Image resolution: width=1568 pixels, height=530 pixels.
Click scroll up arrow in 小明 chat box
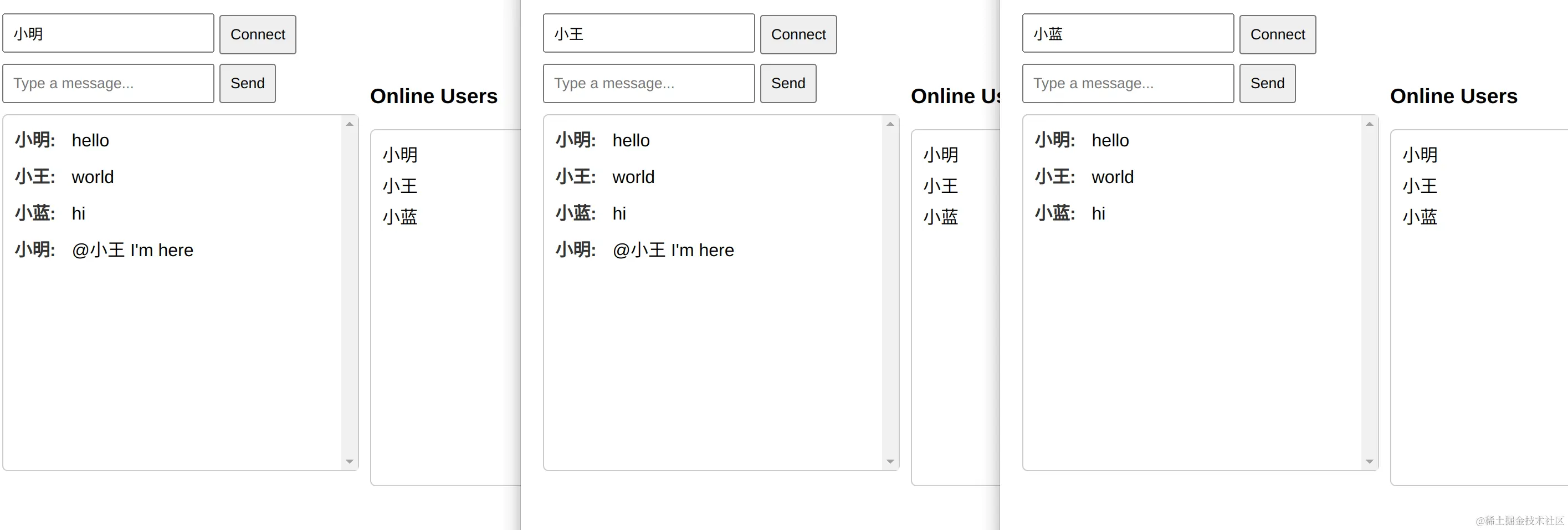point(350,124)
